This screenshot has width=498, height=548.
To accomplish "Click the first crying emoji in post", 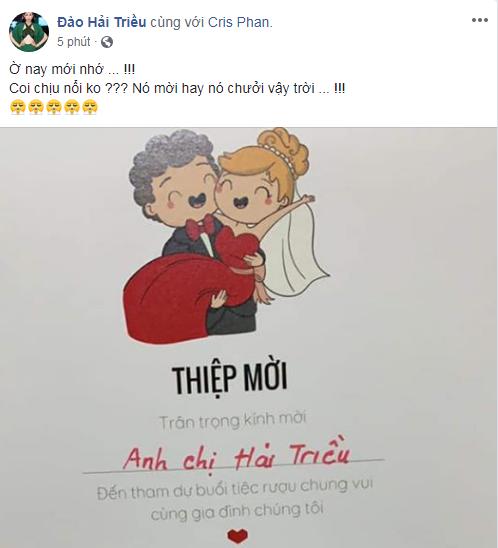I will pyautogui.click(x=17, y=107).
